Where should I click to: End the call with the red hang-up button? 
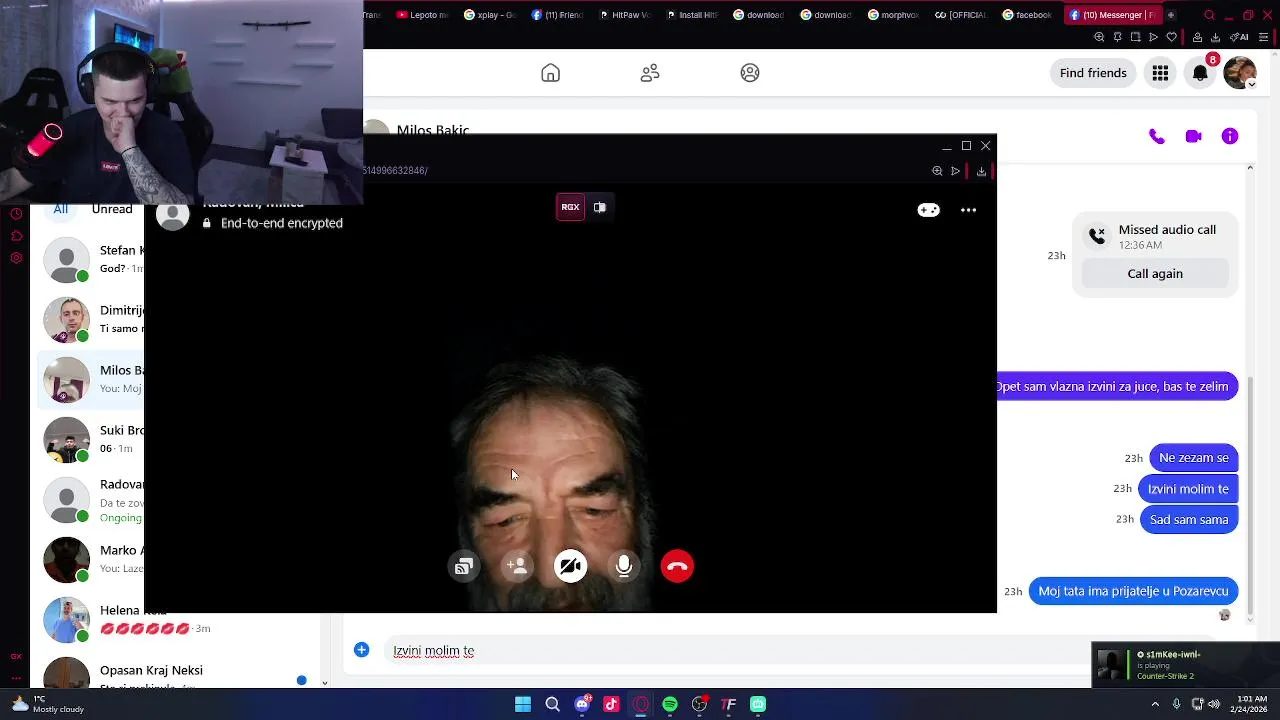(x=677, y=567)
